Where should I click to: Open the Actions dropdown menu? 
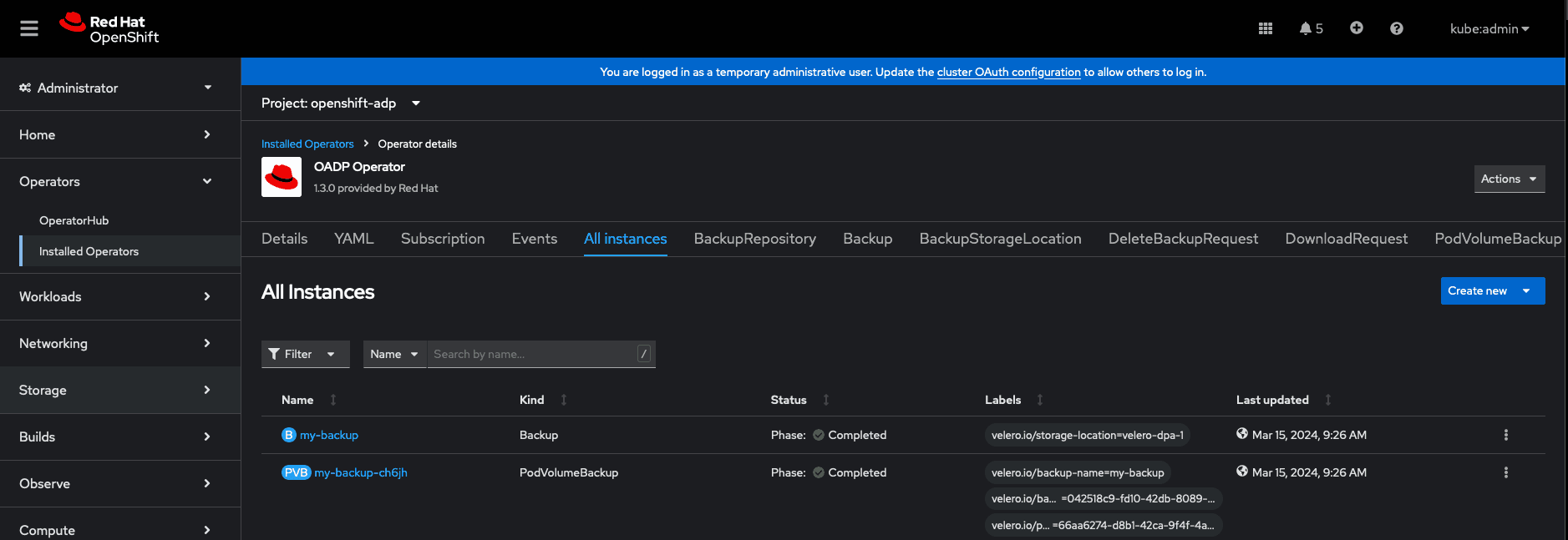1510,179
